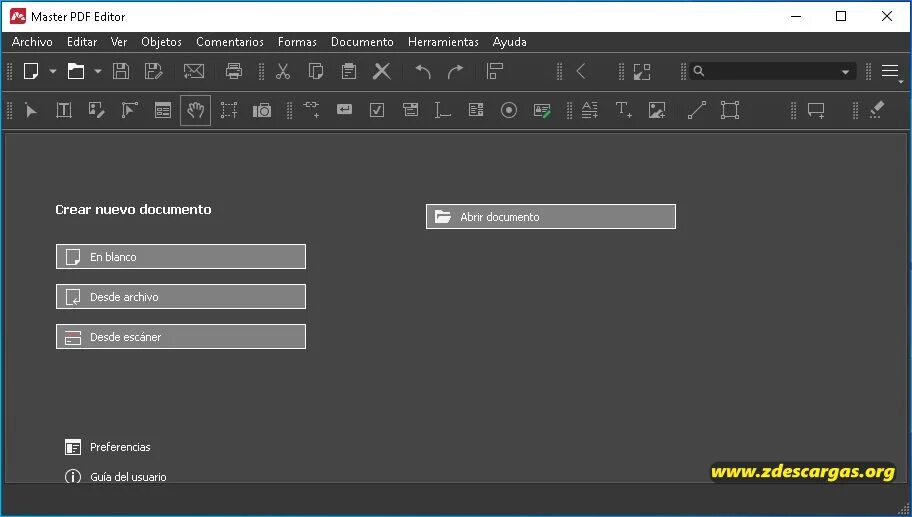Expand the Open recent files dropdown arrow
Image resolution: width=912 pixels, height=517 pixels.
pyautogui.click(x=98, y=72)
